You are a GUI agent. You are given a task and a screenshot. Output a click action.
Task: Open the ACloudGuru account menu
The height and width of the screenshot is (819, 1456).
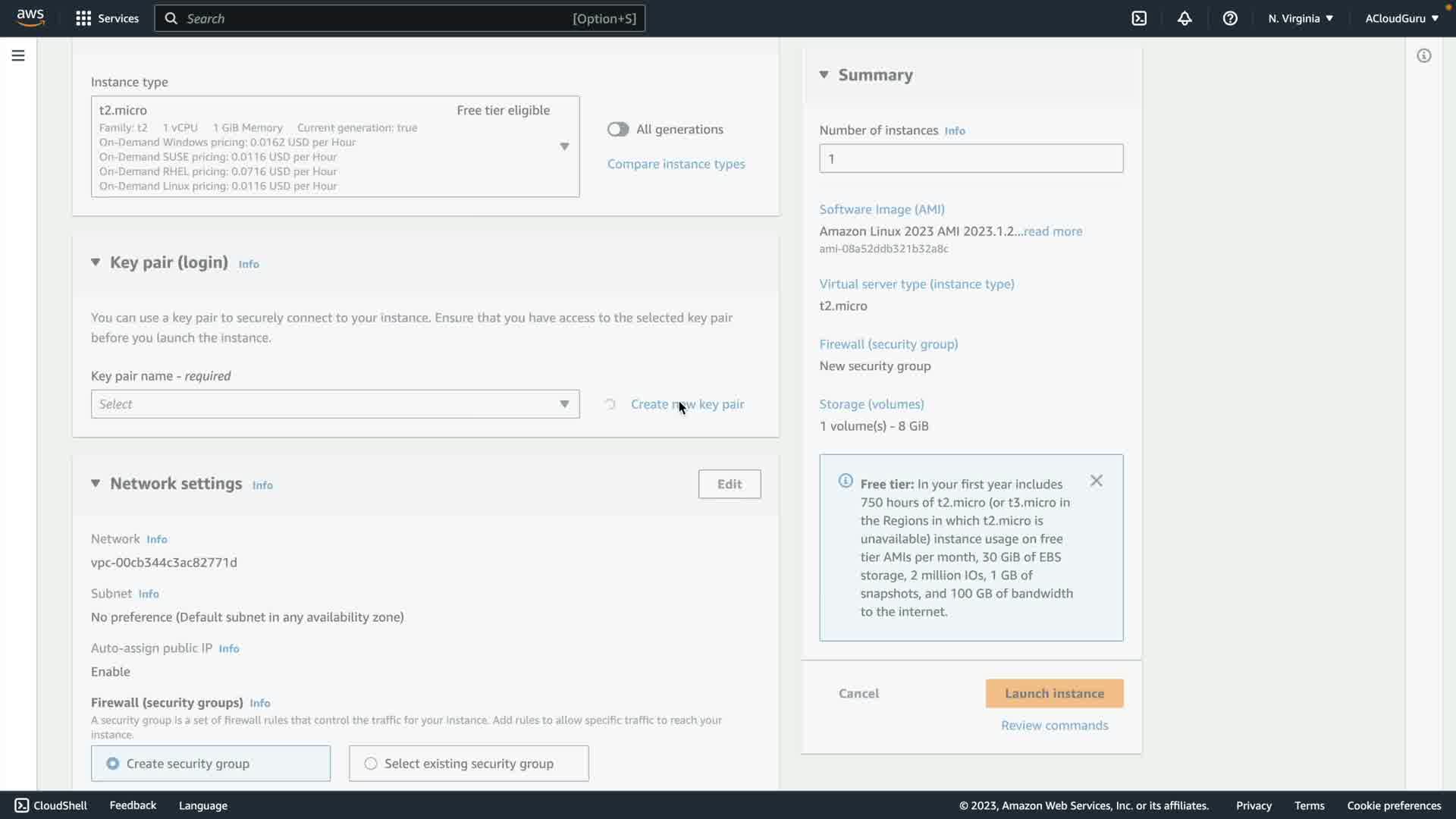[x=1401, y=18]
